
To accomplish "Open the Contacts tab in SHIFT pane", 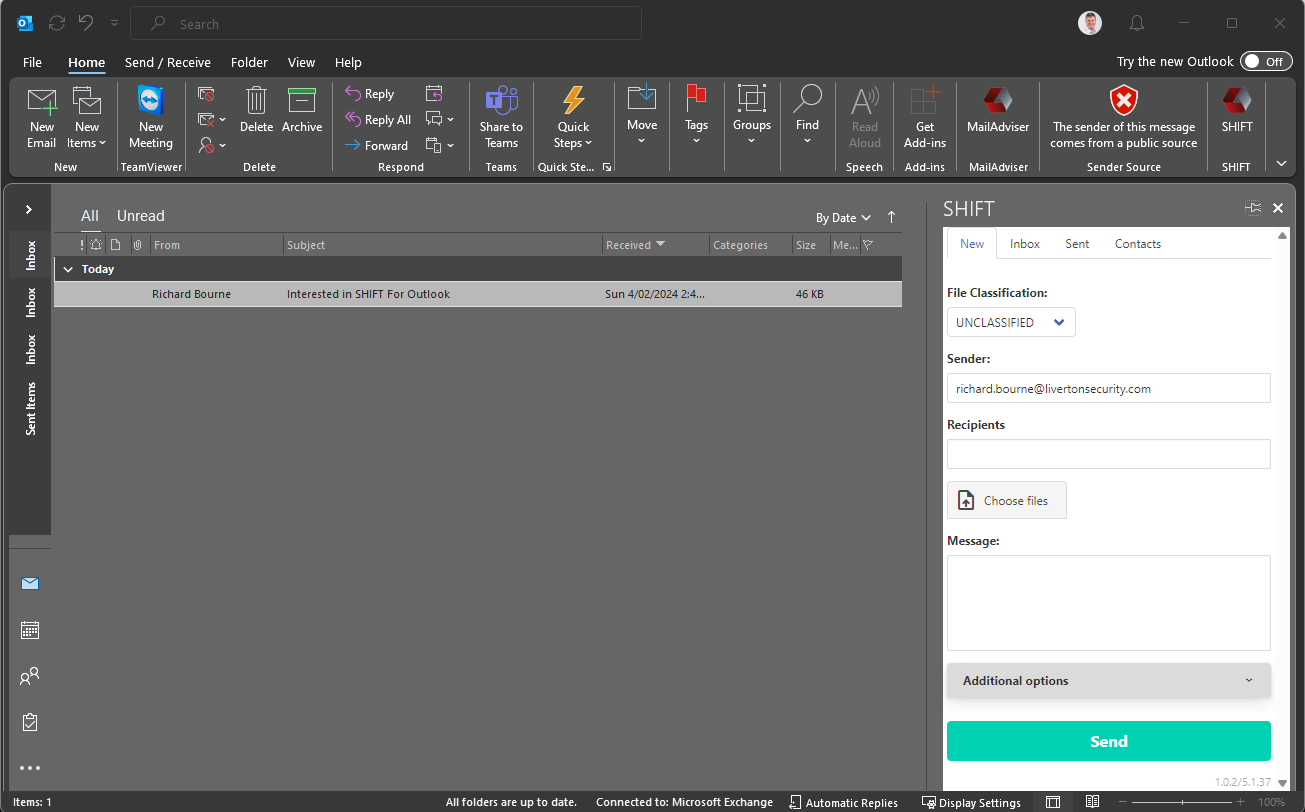I will 1138,244.
